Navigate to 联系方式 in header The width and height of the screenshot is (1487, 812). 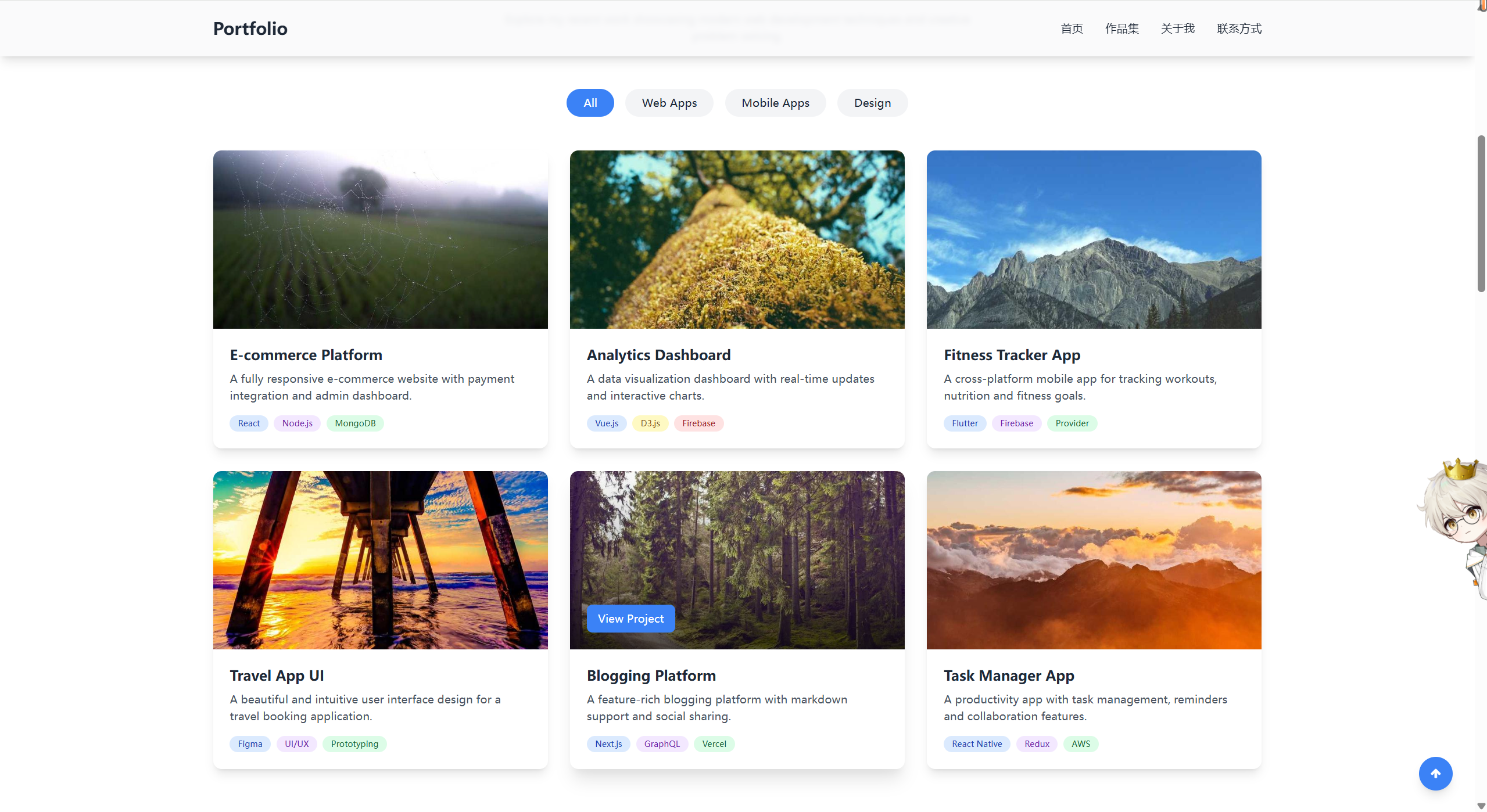1238,28
